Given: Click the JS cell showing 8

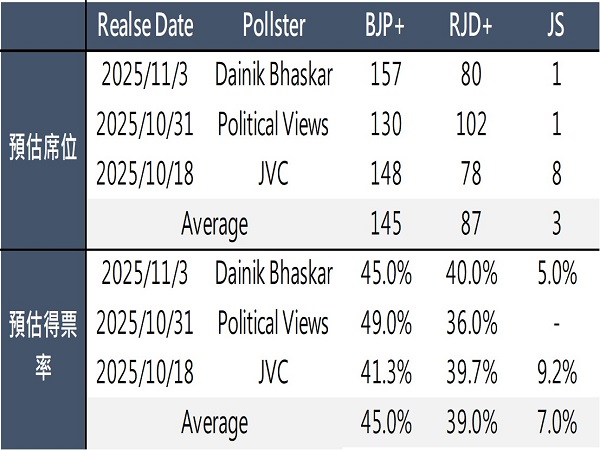Looking at the screenshot, I should tap(556, 174).
